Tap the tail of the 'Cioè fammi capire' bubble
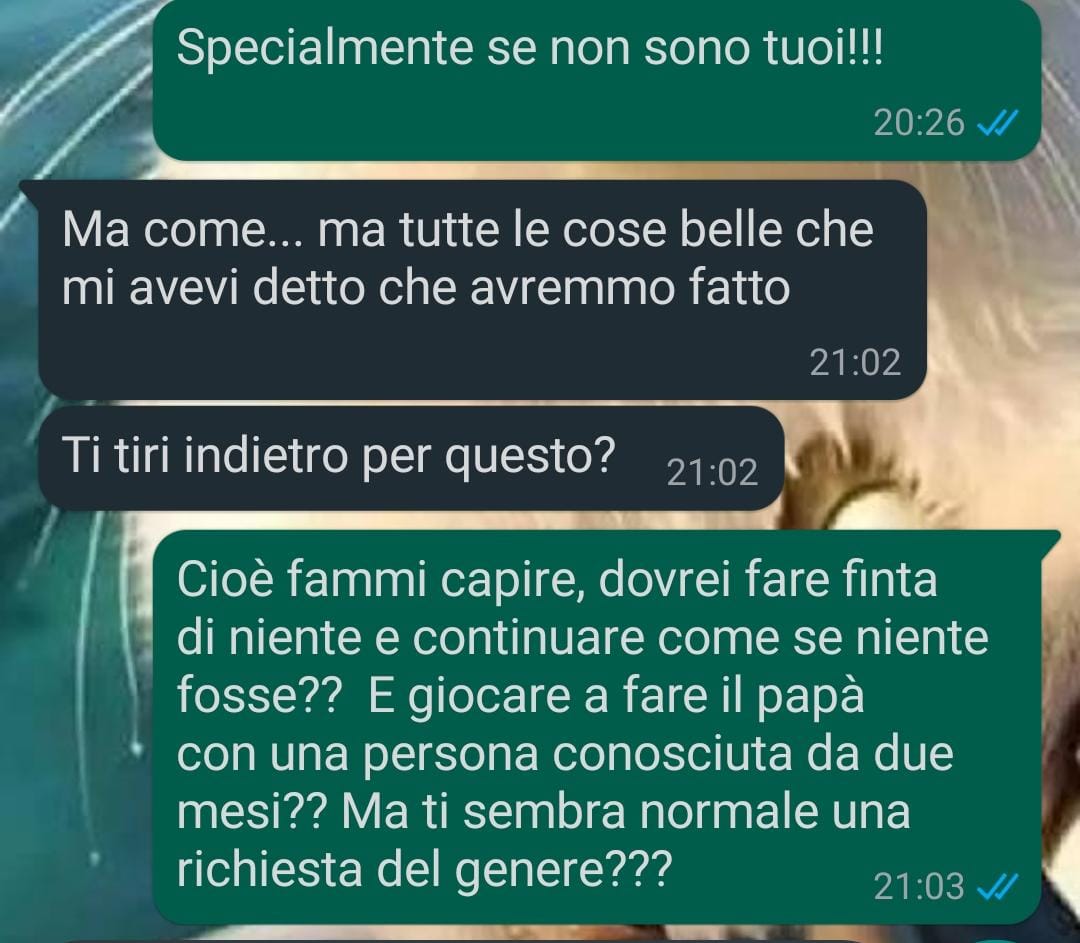Image resolution: width=1080 pixels, height=943 pixels. coord(1050,539)
